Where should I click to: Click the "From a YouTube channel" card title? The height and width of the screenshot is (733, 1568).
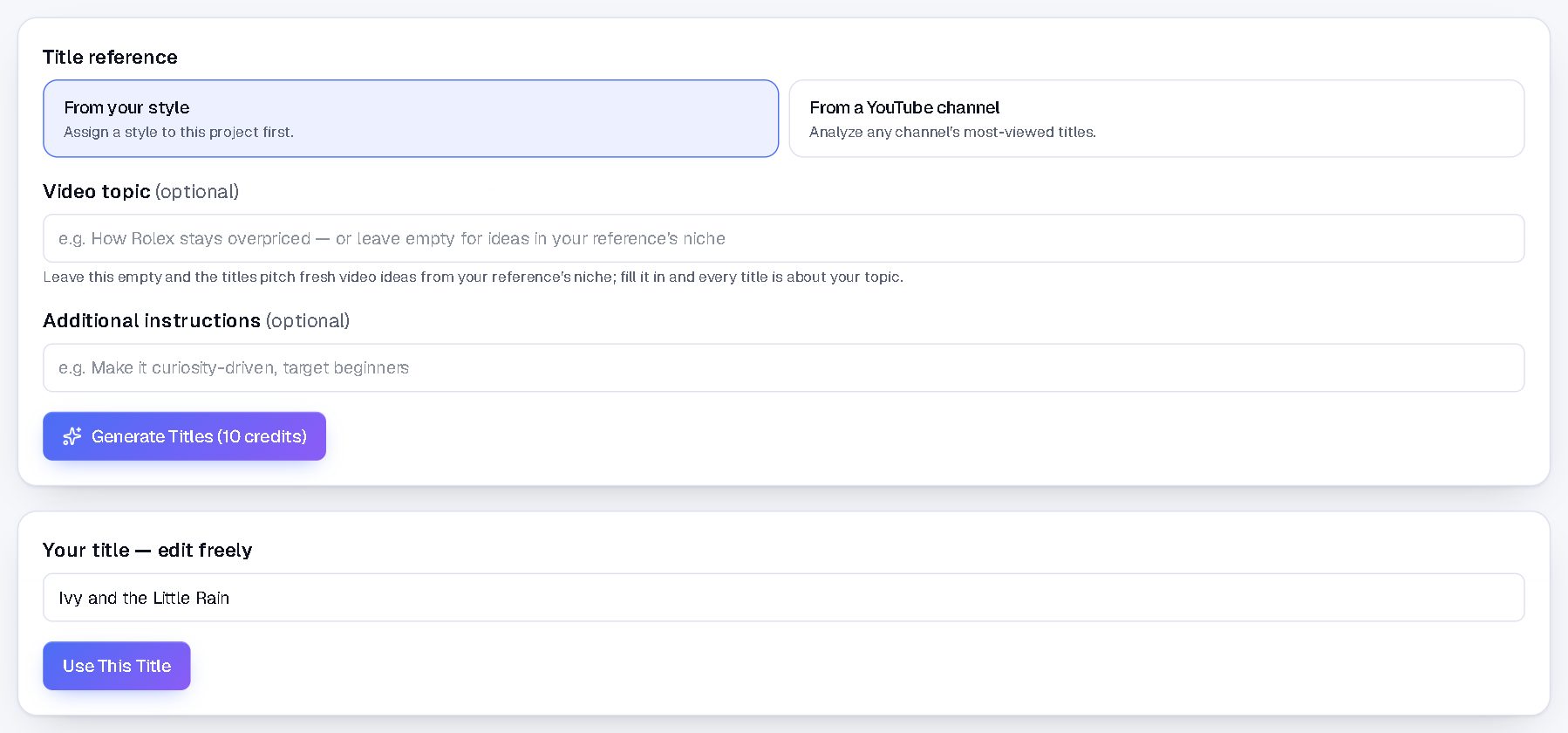click(904, 107)
